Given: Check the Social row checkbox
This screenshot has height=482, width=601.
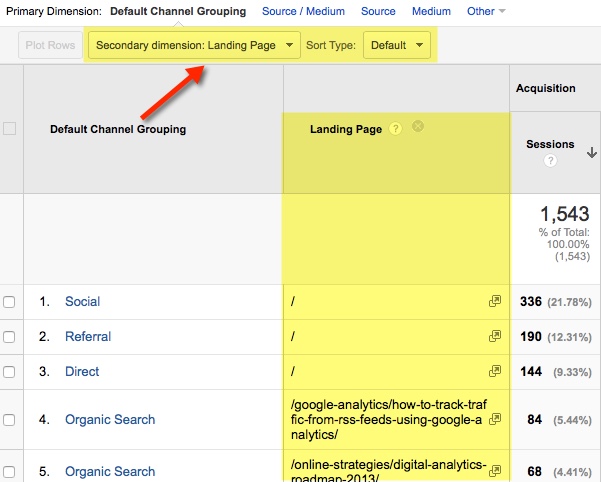Looking at the screenshot, I should click(9, 302).
